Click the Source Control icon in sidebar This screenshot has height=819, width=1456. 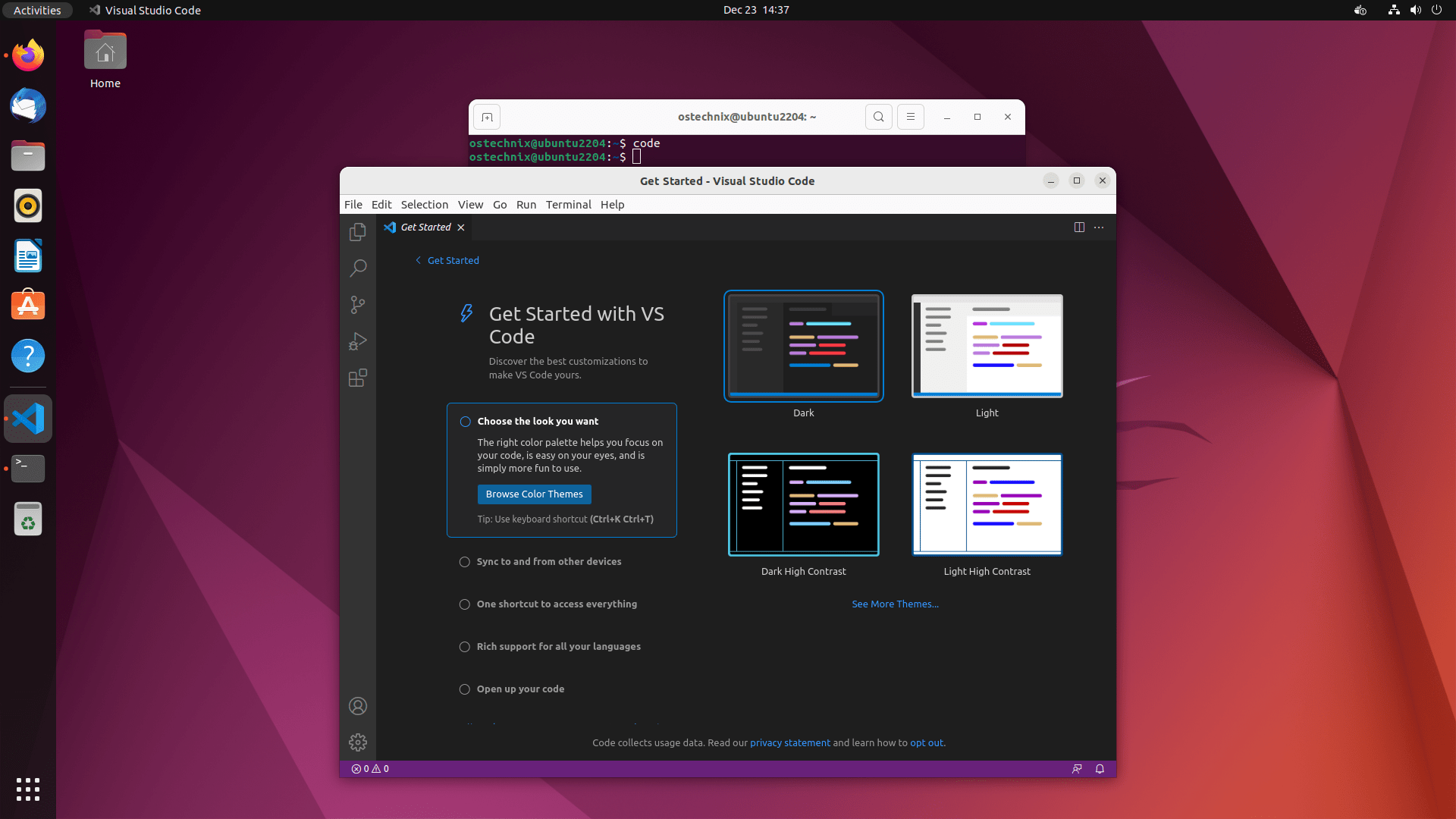coord(357,304)
